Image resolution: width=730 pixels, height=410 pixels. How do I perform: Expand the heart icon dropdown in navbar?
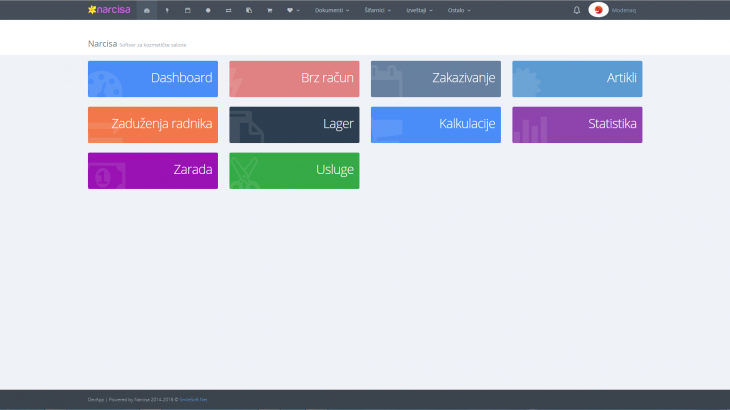tap(293, 10)
